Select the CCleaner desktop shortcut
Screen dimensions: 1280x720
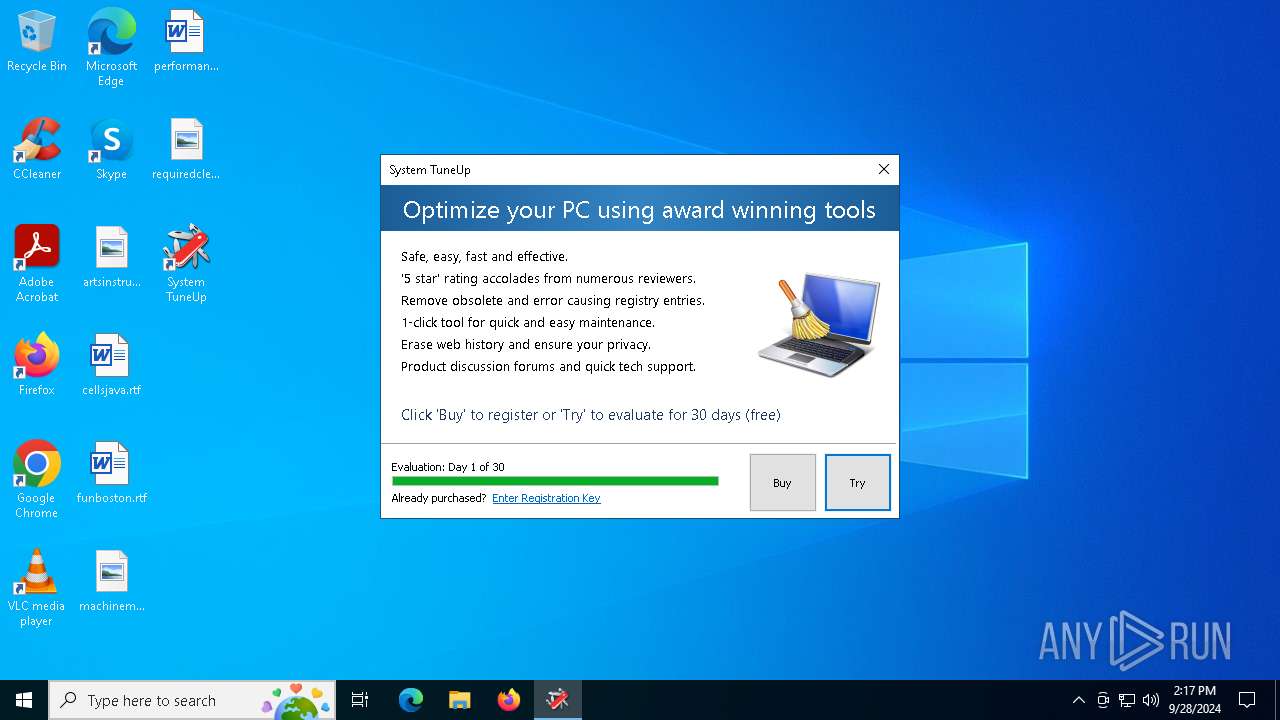[37, 149]
